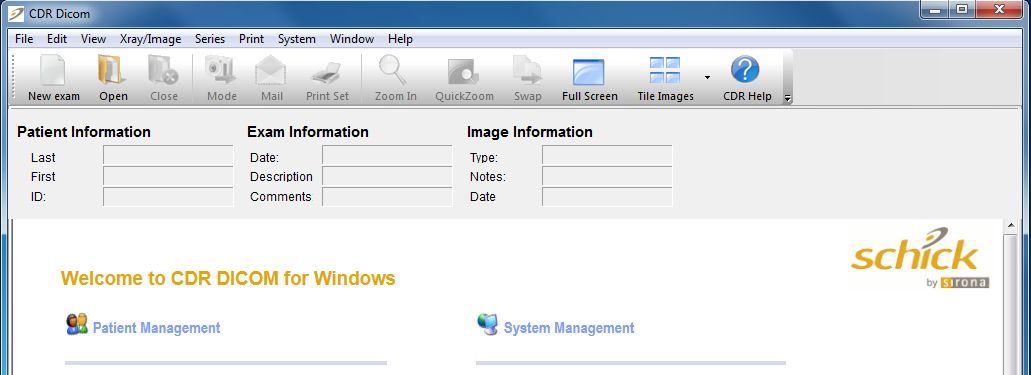Open the System menu
This screenshot has height=375, width=1031.
(297, 39)
